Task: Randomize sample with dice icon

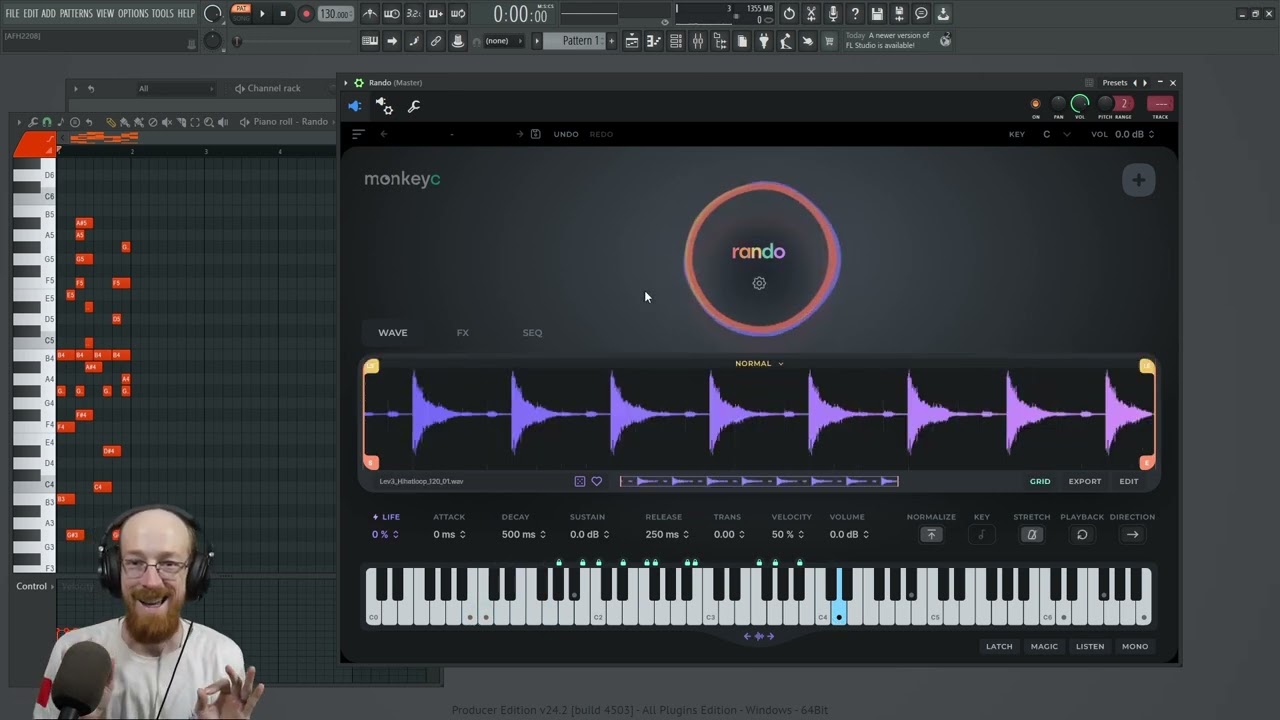Action: (580, 481)
